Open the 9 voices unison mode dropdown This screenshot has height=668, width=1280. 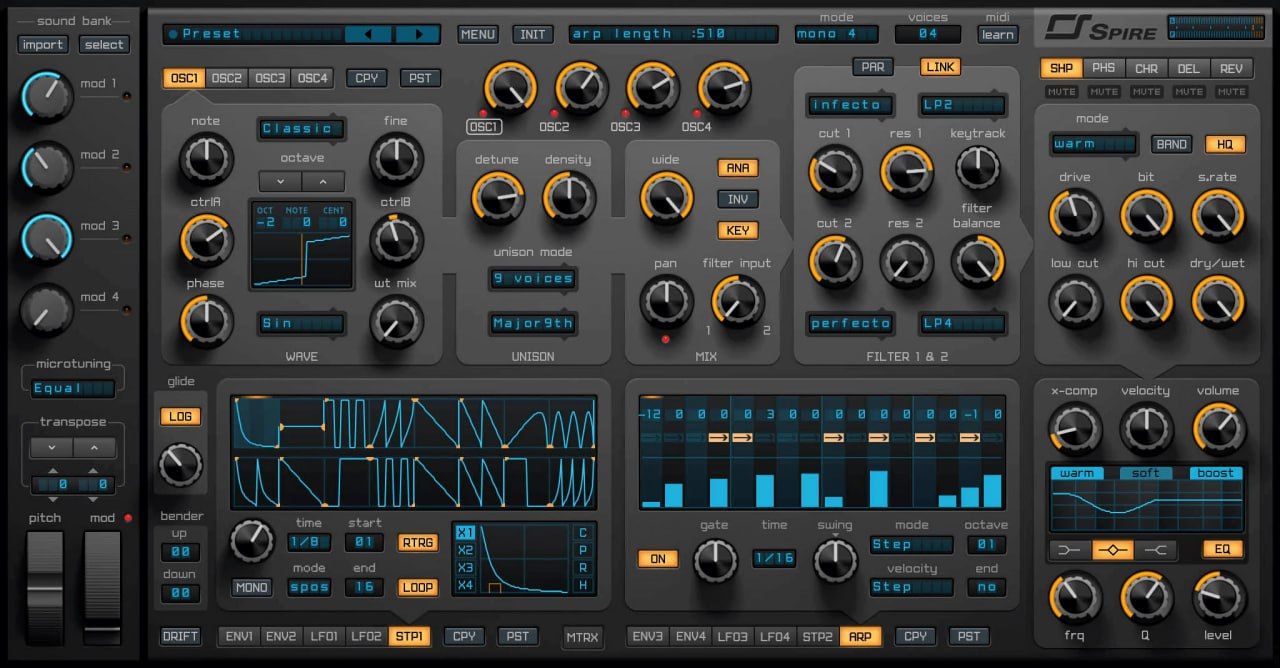(x=532, y=278)
